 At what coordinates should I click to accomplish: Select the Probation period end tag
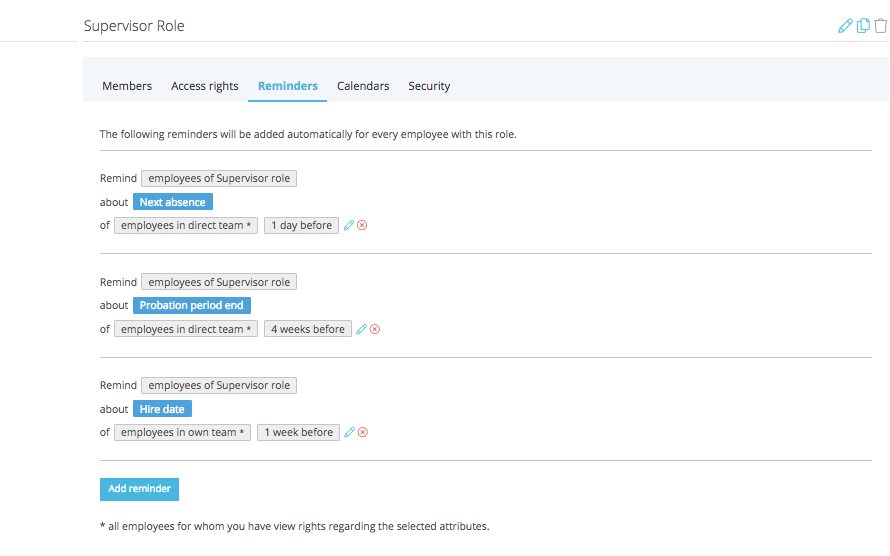[192, 305]
